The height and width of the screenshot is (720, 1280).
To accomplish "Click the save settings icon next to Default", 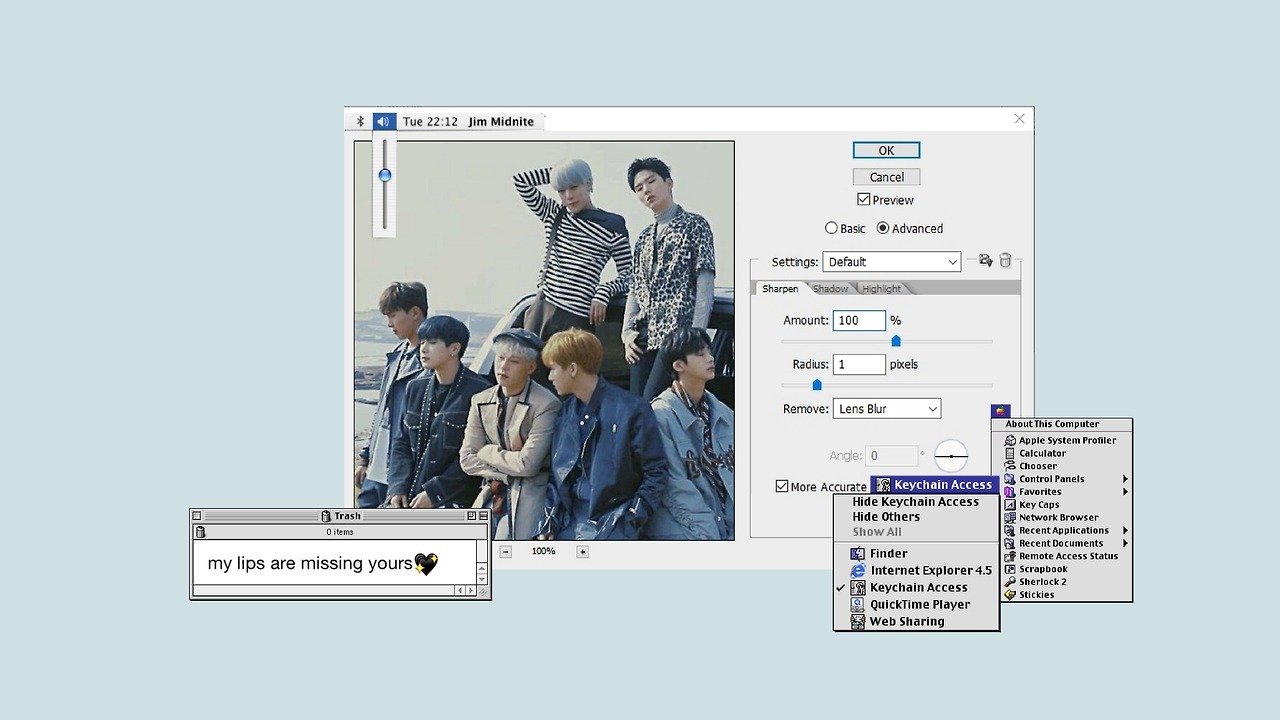I will [985, 261].
